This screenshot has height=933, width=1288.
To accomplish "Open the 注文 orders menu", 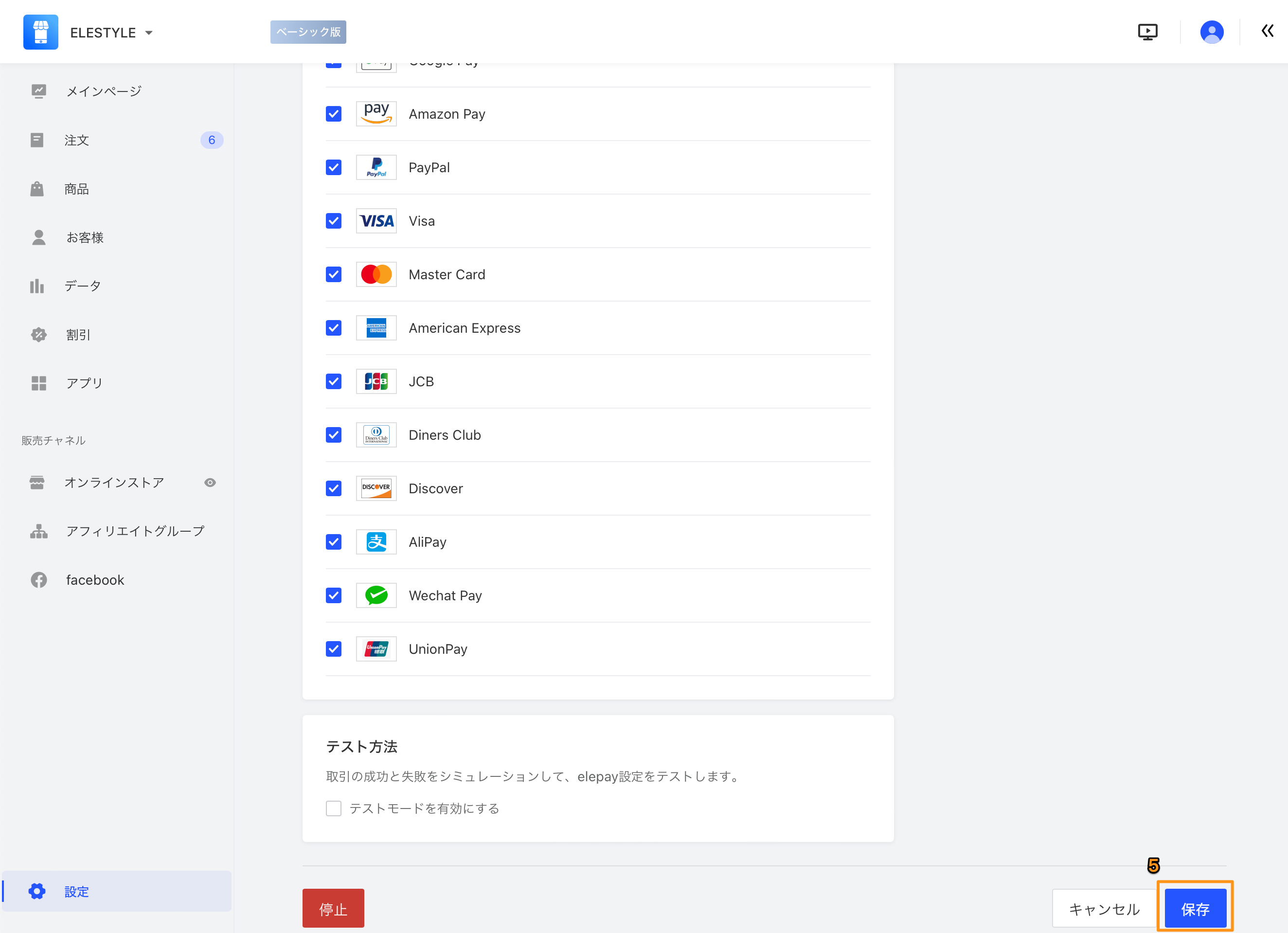I will tap(77, 140).
